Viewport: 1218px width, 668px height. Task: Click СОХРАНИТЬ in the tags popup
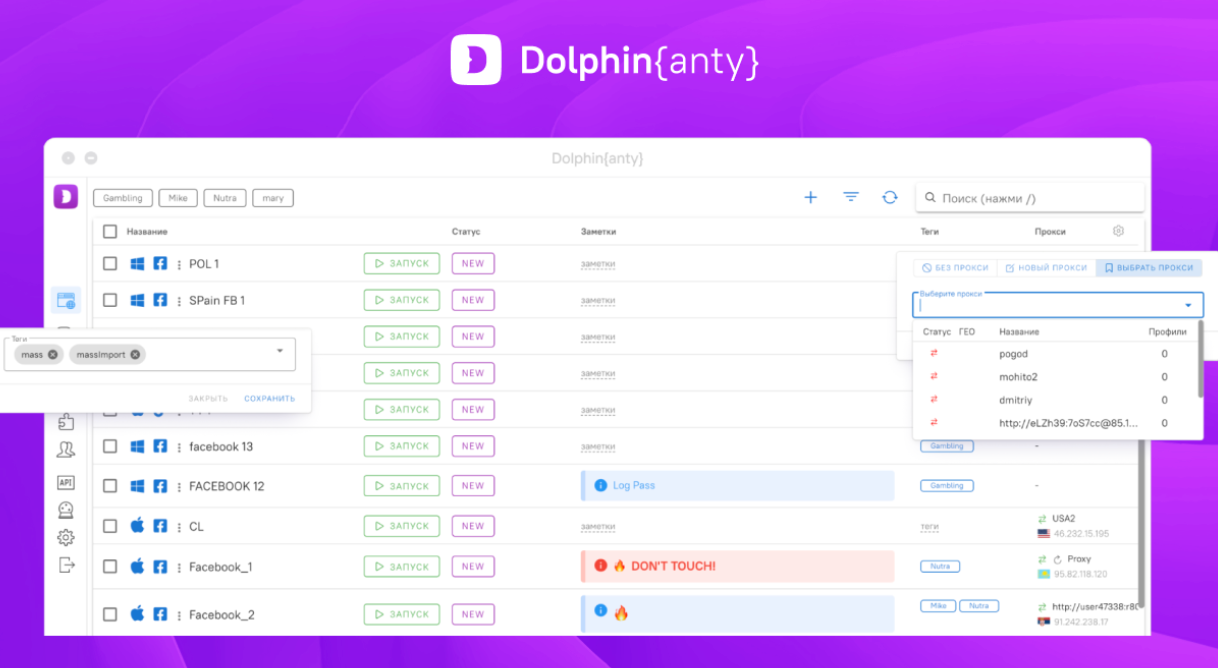[269, 397]
